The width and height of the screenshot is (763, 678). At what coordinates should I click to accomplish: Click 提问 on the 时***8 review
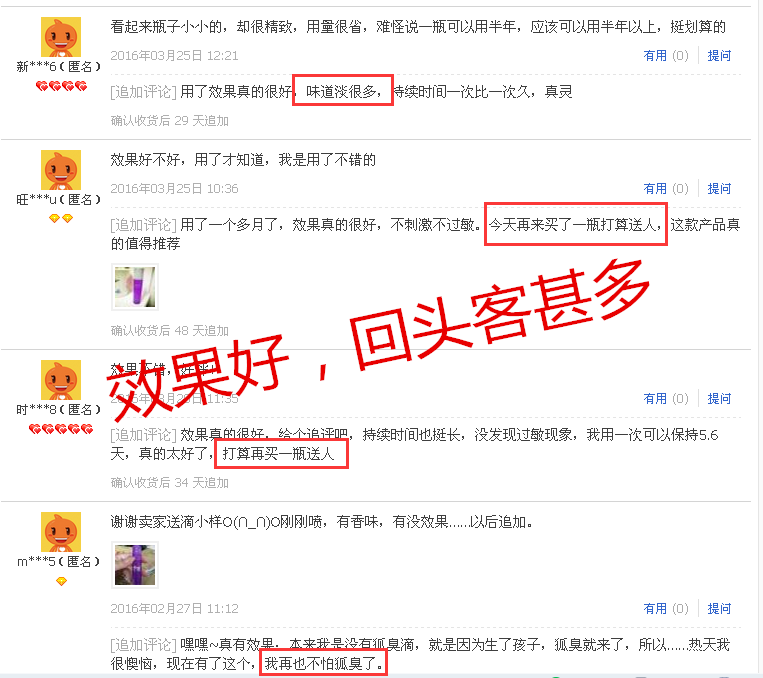pyautogui.click(x=719, y=399)
